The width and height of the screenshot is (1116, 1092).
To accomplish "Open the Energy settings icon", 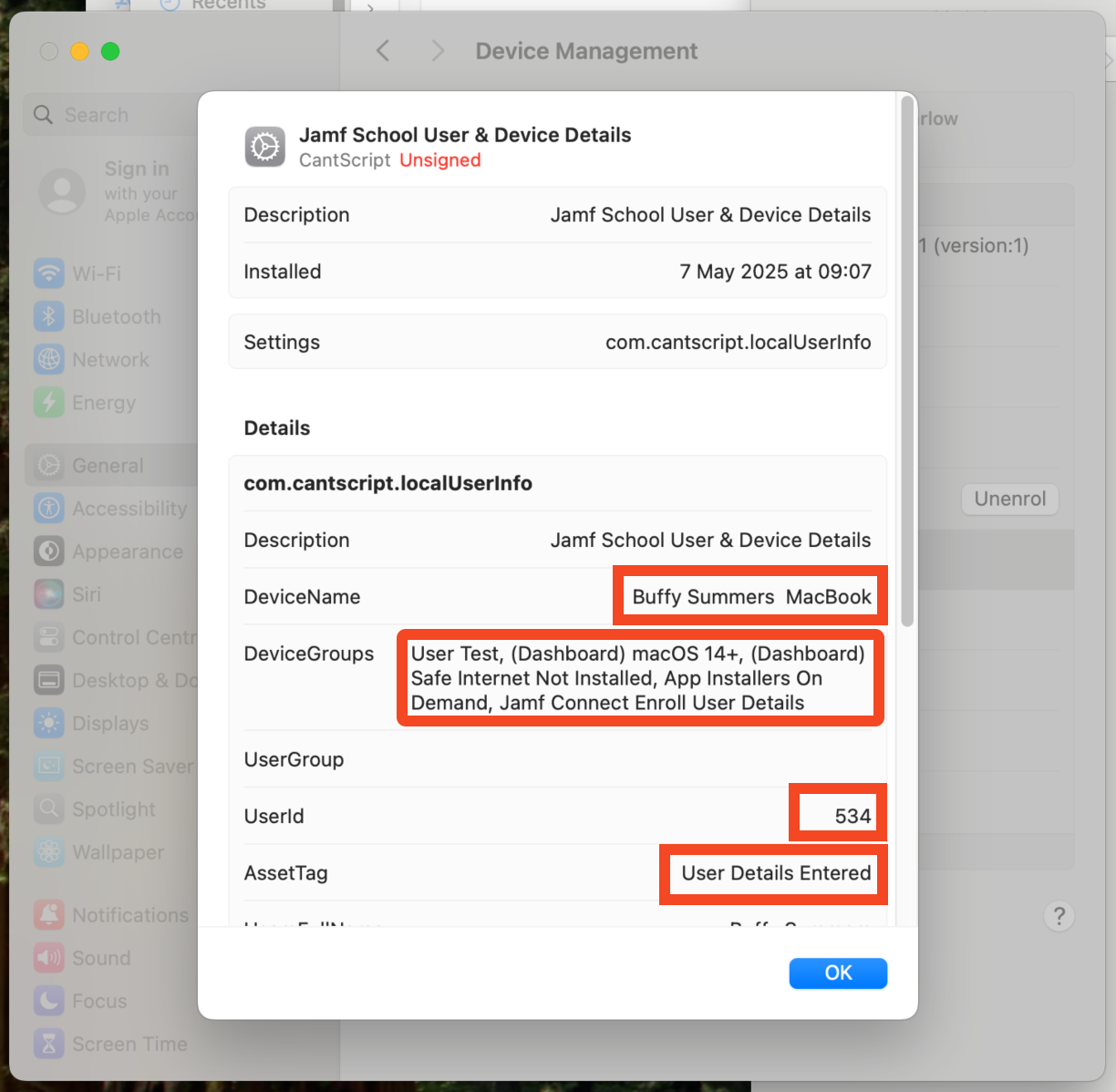I will pos(49,402).
